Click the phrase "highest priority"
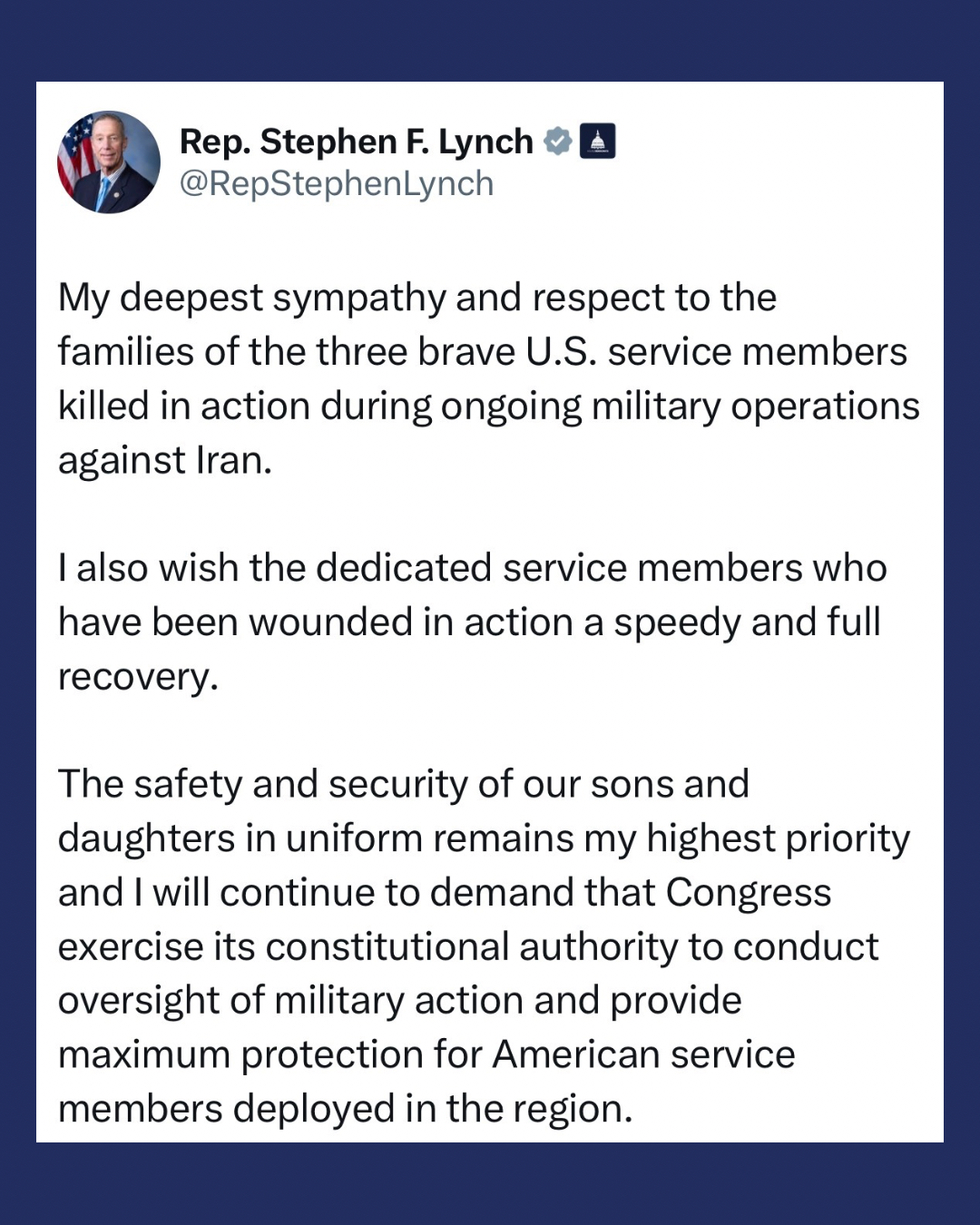Image resolution: width=980 pixels, height=1225 pixels. [778, 838]
